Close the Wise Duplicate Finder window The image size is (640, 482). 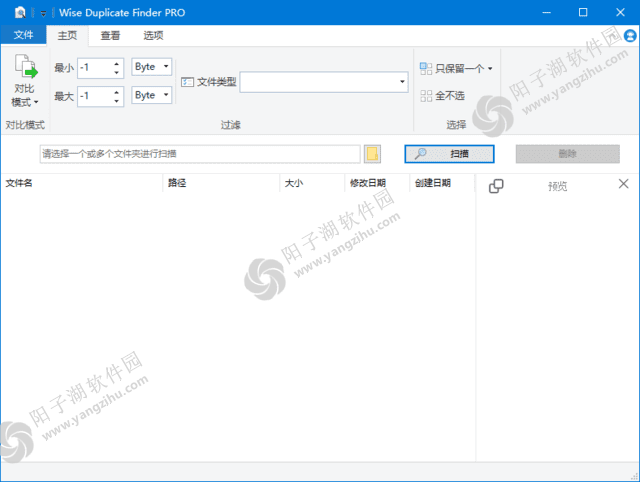[x=620, y=13]
